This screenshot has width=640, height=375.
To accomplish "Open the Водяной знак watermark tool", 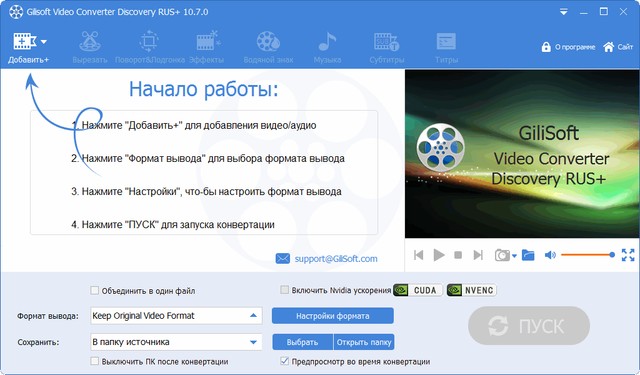I will click(x=268, y=47).
